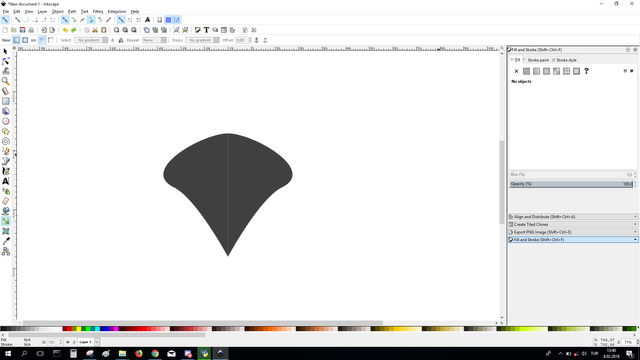This screenshot has width=640, height=360.
Task: Toggle master snapping enable button
Action: 5,20
